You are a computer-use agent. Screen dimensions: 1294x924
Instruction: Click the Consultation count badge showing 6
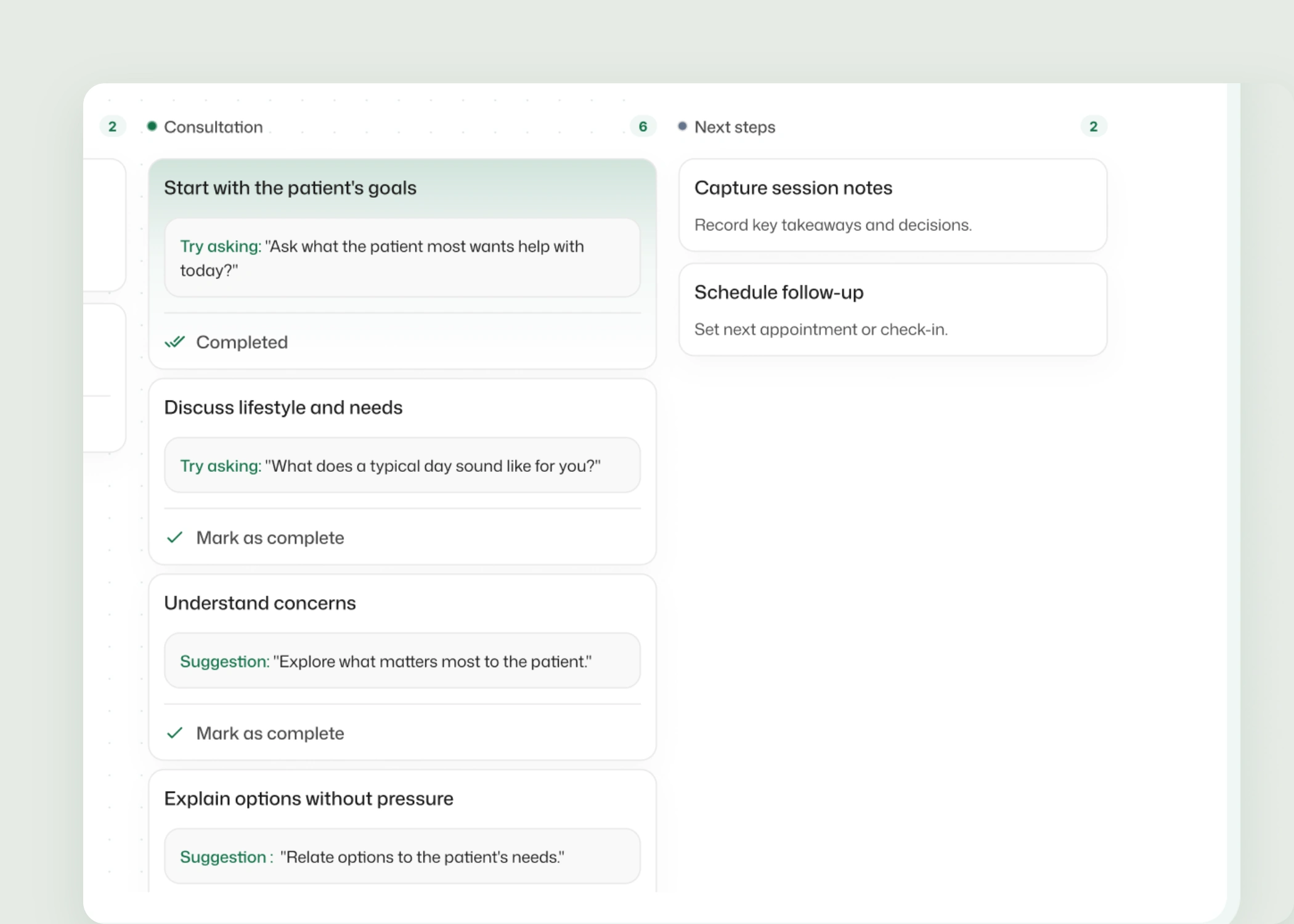coord(643,126)
